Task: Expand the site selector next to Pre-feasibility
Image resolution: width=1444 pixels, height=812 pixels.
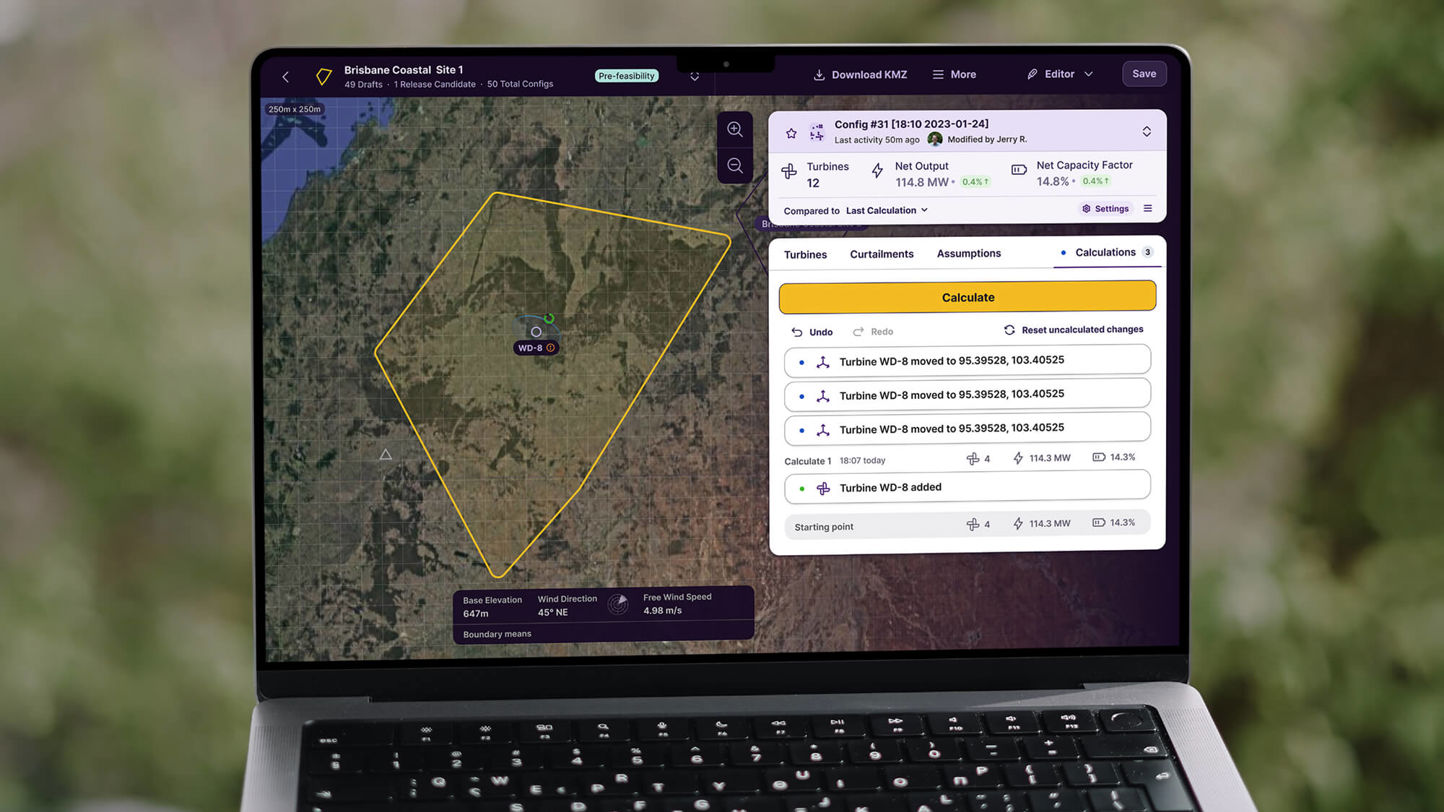Action: 695,77
